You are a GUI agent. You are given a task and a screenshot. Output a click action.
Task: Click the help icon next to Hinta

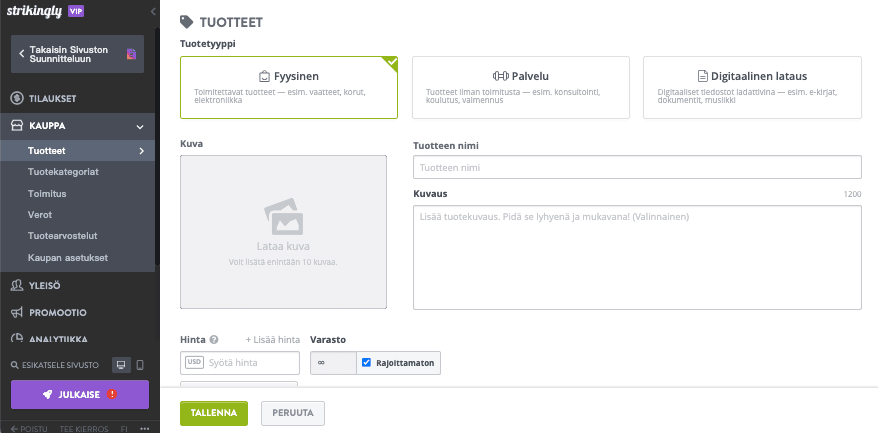214,339
